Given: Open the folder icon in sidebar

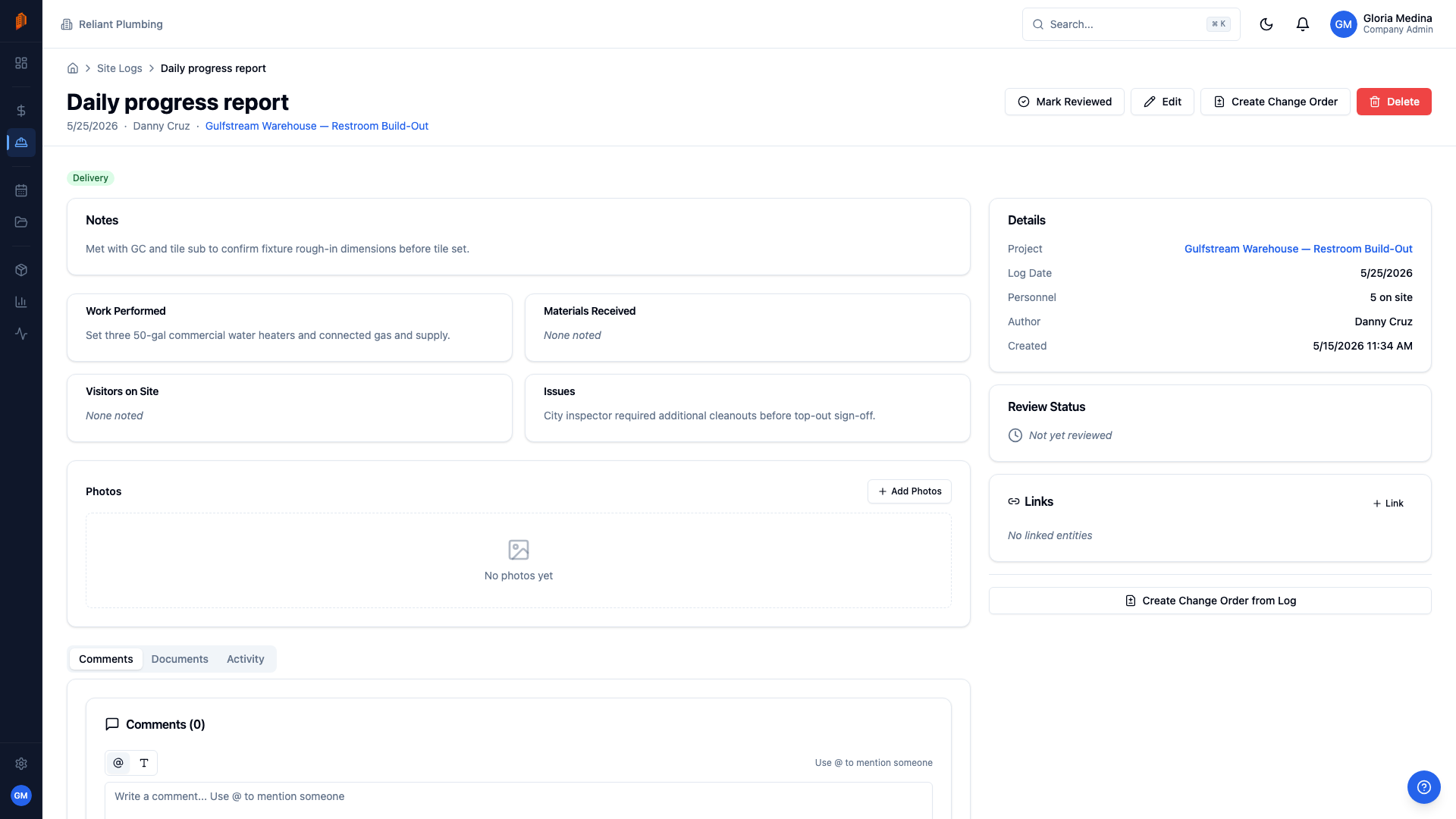Looking at the screenshot, I should coord(21,222).
